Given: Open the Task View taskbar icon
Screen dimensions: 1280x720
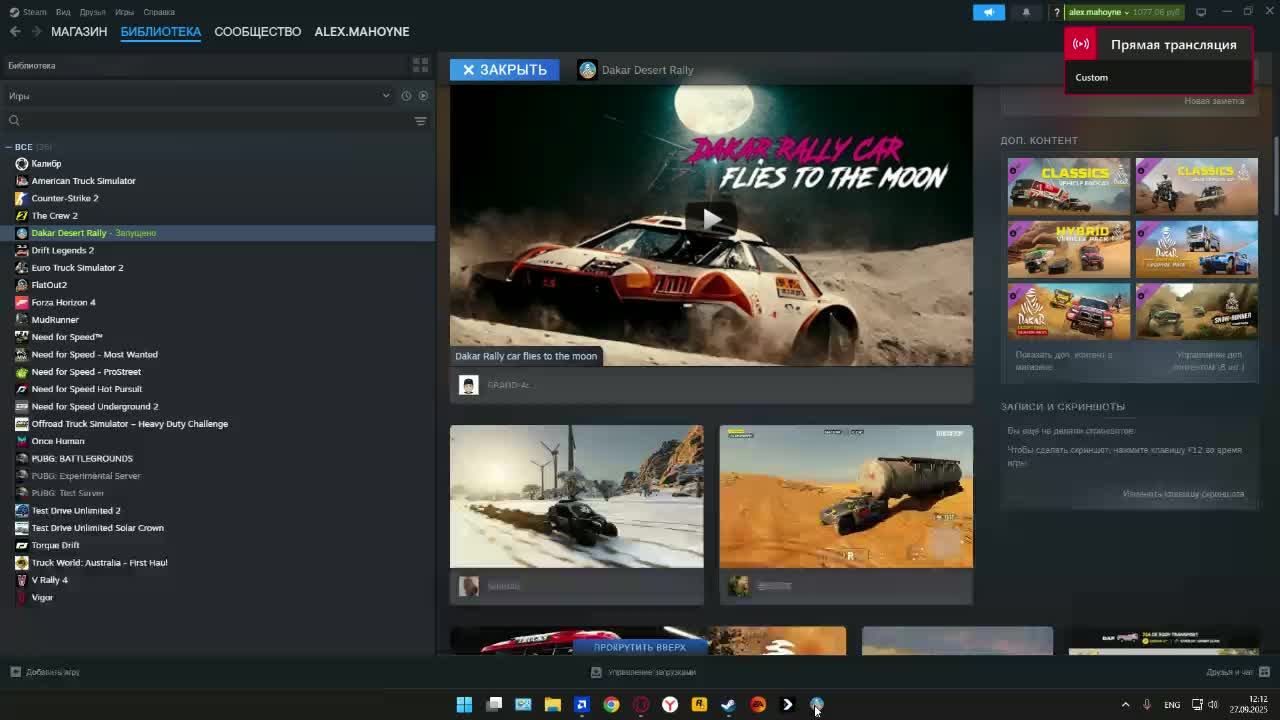Looking at the screenshot, I should tap(494, 705).
